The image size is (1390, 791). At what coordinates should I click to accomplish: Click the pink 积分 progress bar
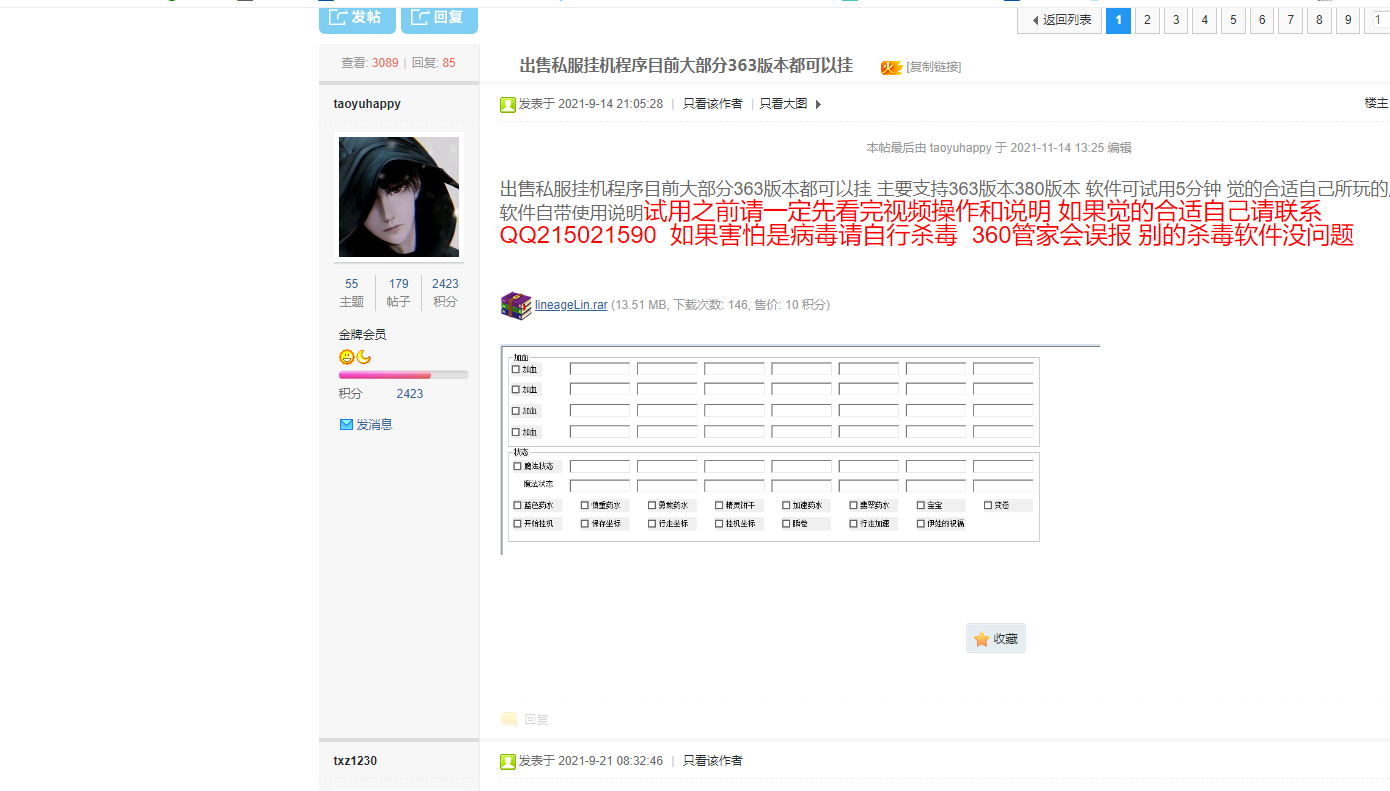(x=403, y=375)
